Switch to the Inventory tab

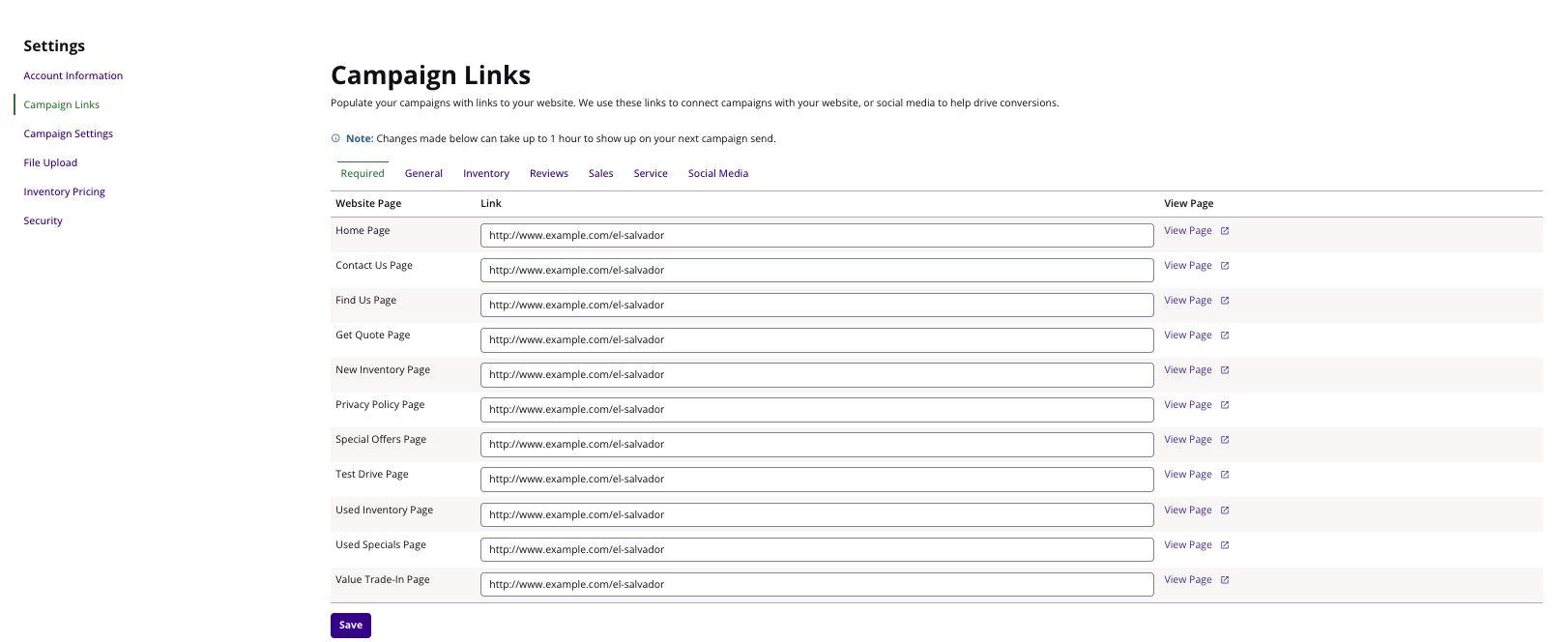coord(486,174)
